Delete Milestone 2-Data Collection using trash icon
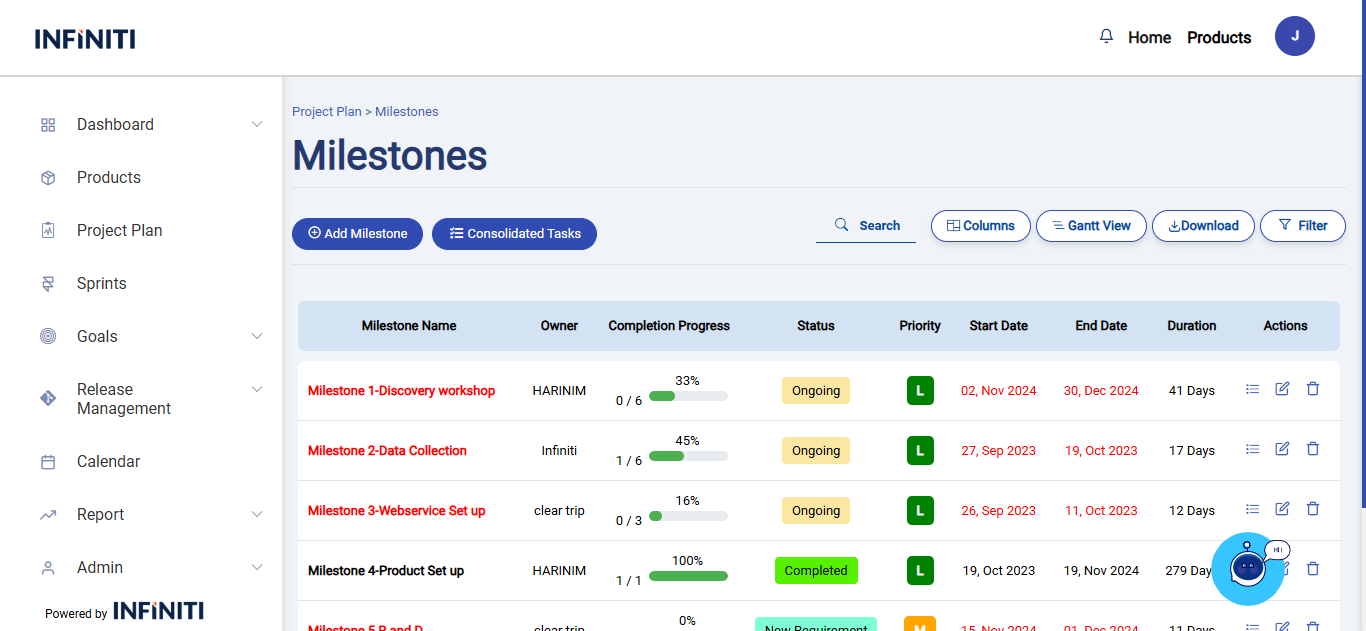This screenshot has height=631, width=1366. tap(1313, 449)
